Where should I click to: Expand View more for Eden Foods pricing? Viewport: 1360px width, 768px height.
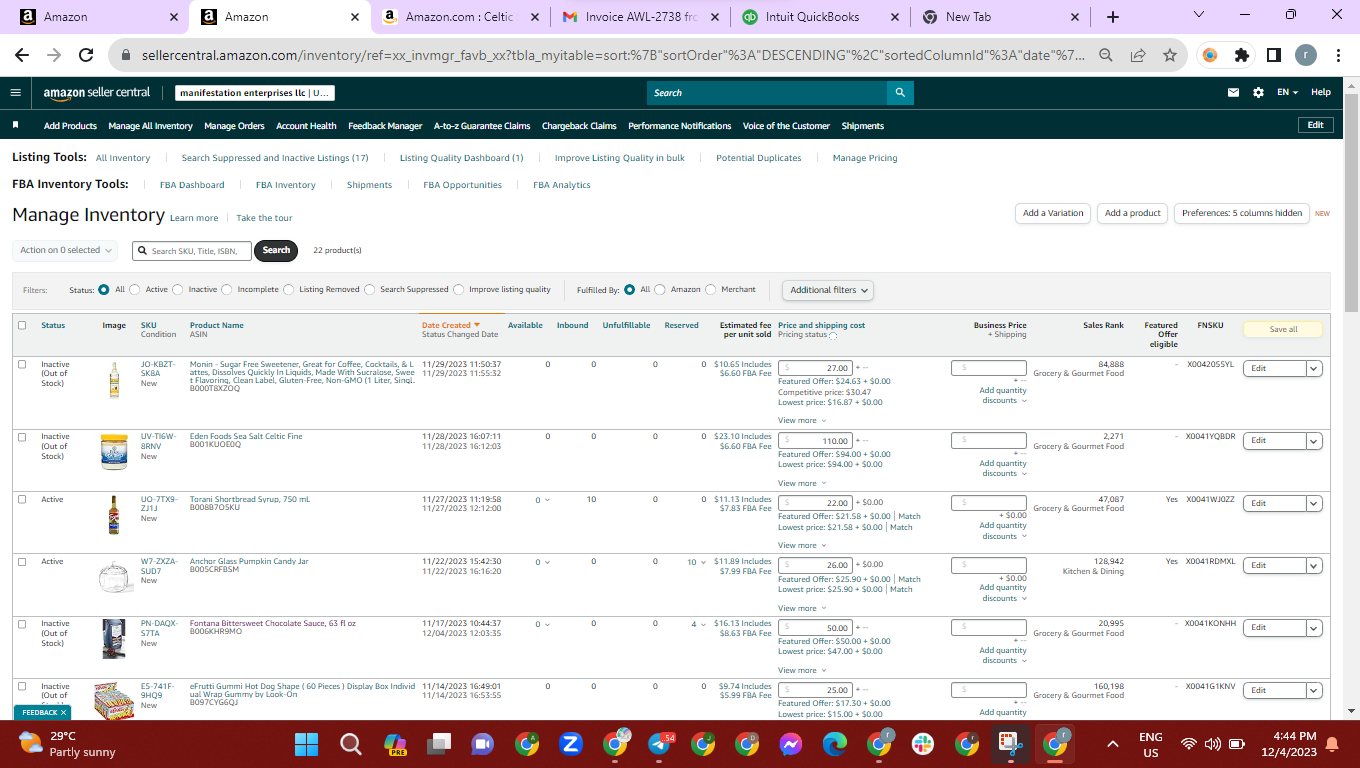coord(802,483)
